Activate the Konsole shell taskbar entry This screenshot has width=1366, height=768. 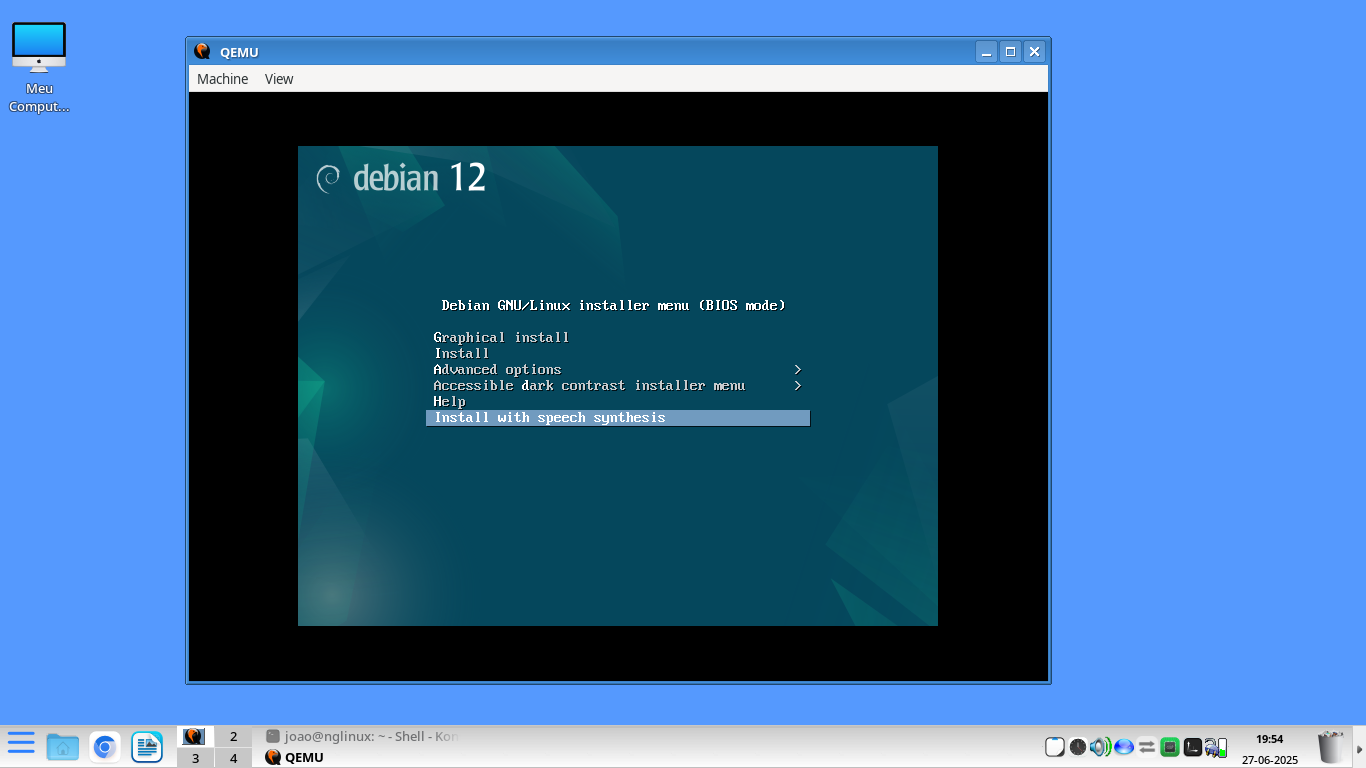pyautogui.click(x=362, y=736)
